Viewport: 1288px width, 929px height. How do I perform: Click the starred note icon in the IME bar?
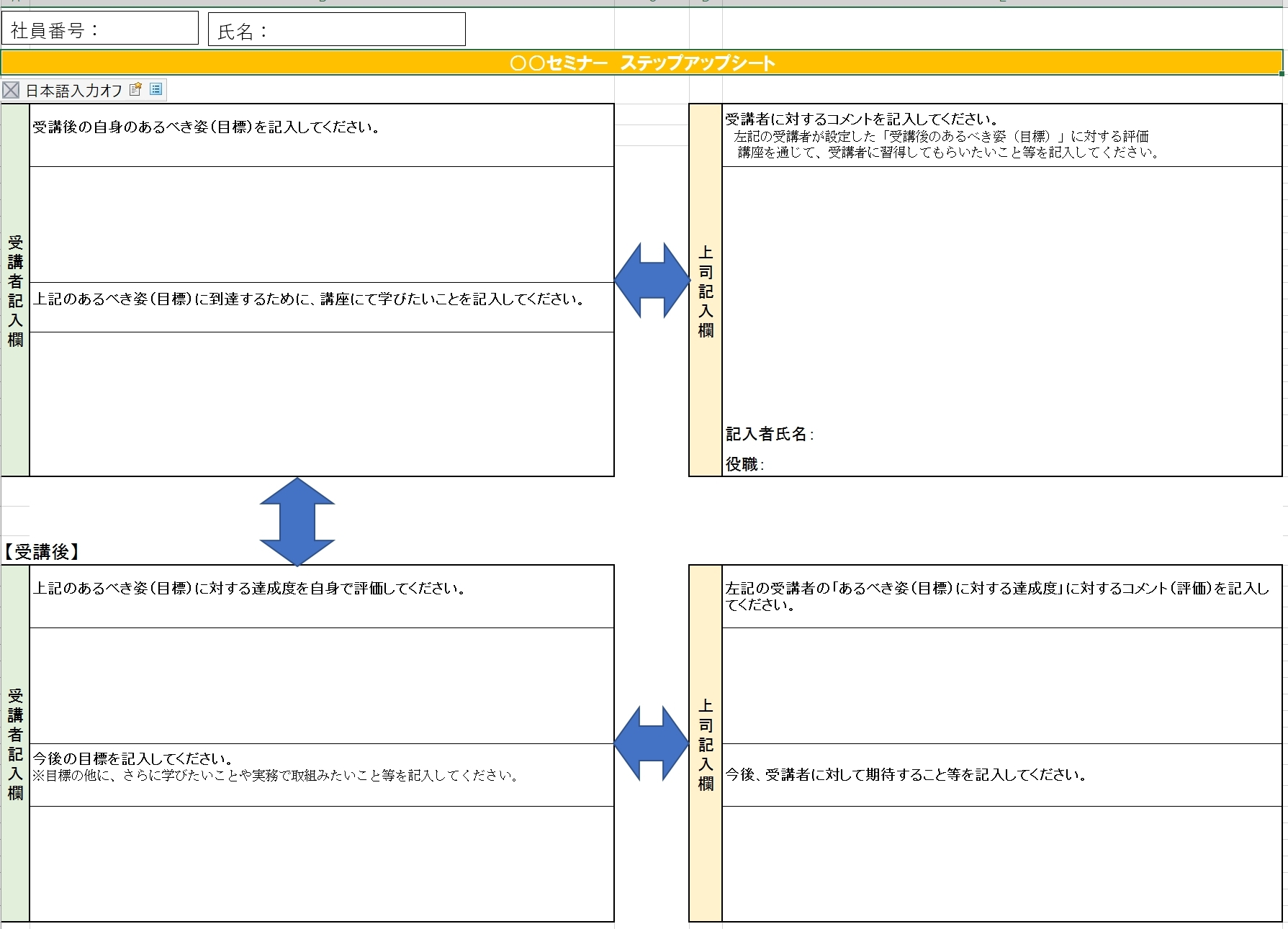pyautogui.click(x=135, y=89)
